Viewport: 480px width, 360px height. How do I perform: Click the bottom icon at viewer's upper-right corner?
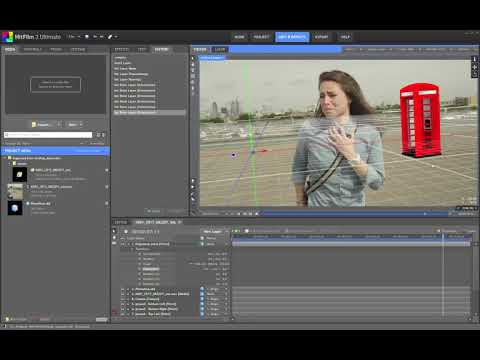[x=475, y=74]
